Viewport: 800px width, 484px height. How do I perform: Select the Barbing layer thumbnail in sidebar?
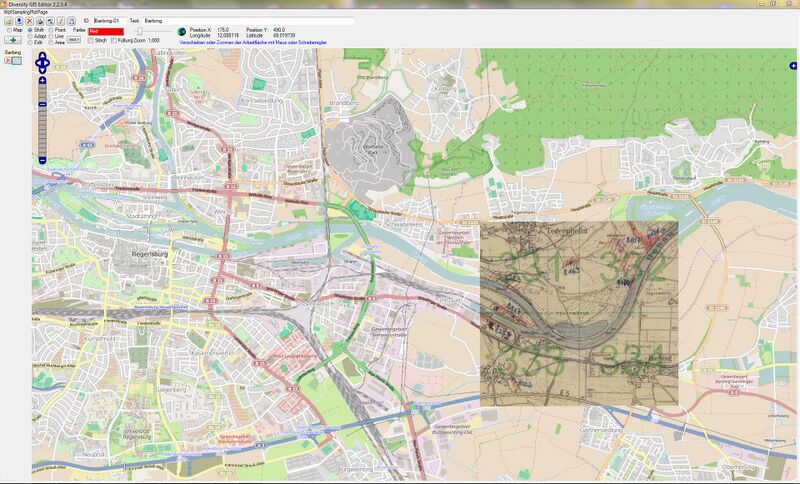(x=17, y=61)
